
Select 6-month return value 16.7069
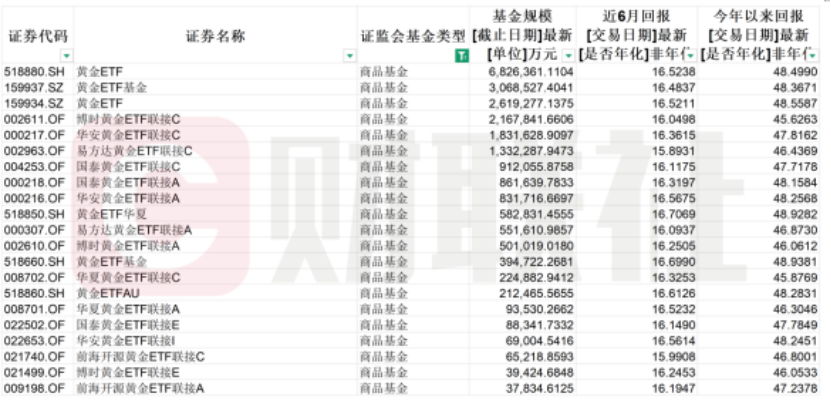[x=674, y=214]
